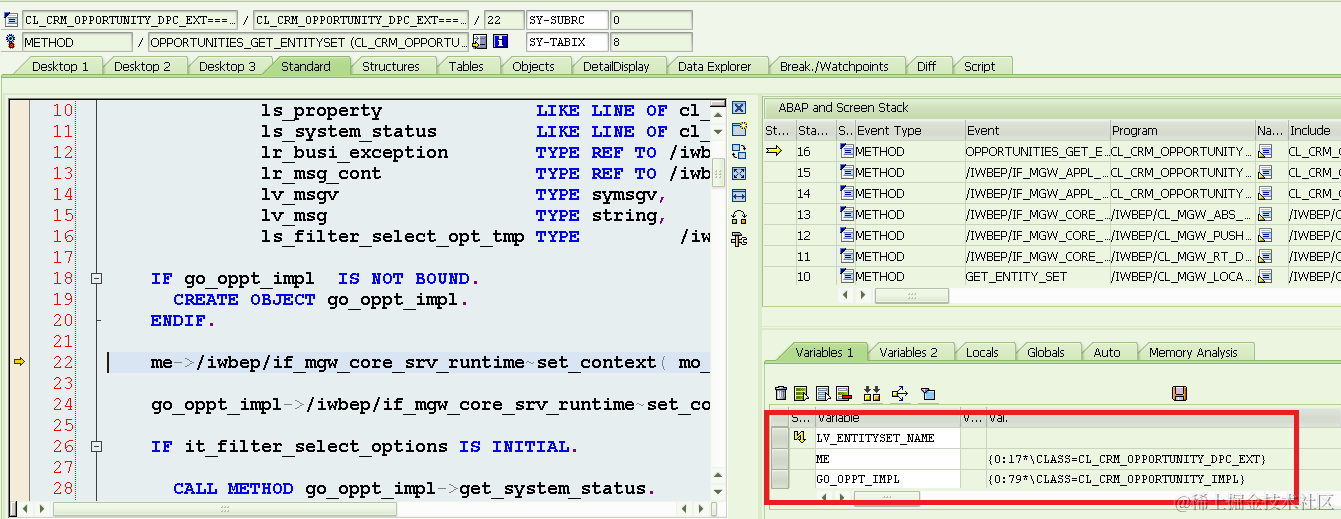Screen dimensions: 1341x519
Task: Open the Objects tab
Action: 533,66
